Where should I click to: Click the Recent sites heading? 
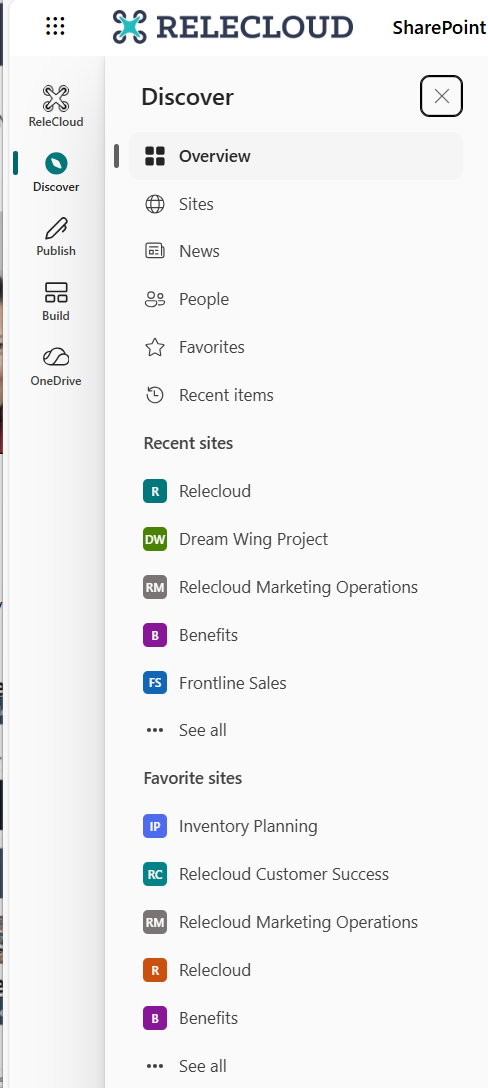pyautogui.click(x=188, y=443)
